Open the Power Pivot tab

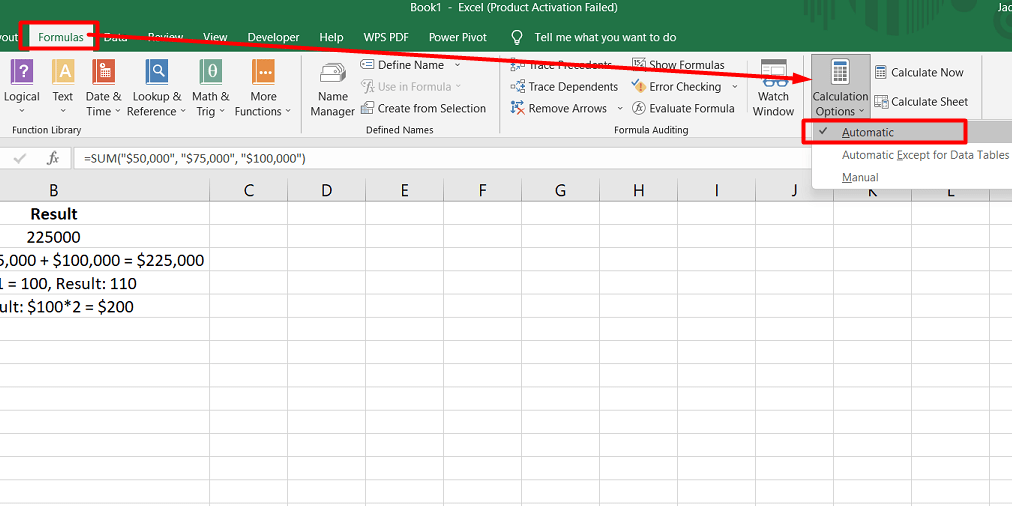click(457, 37)
